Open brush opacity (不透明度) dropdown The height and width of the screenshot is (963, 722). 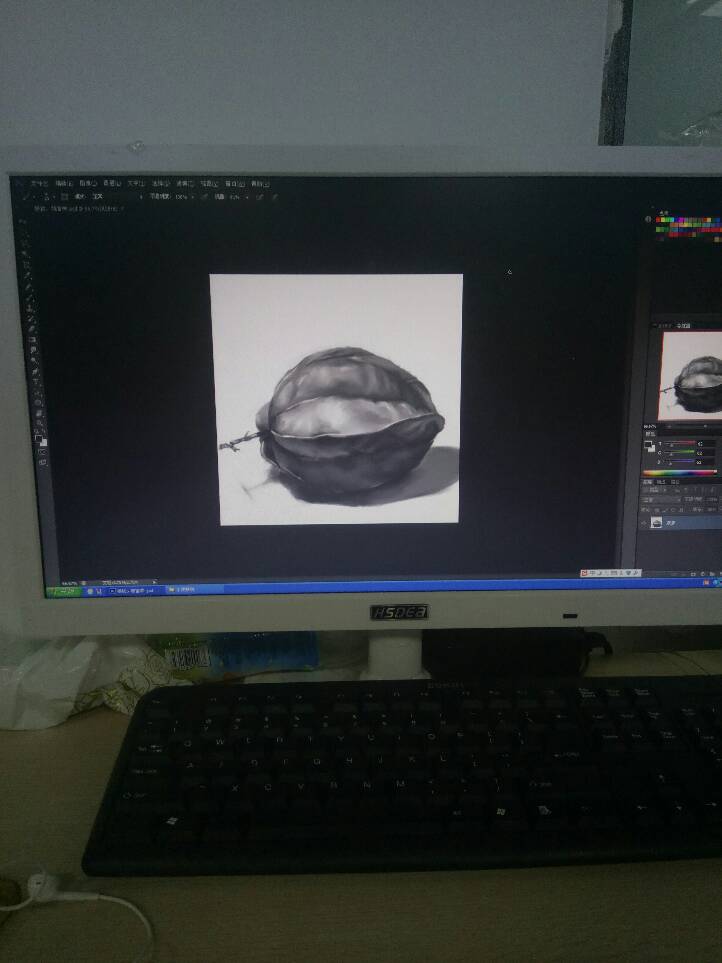192,197
